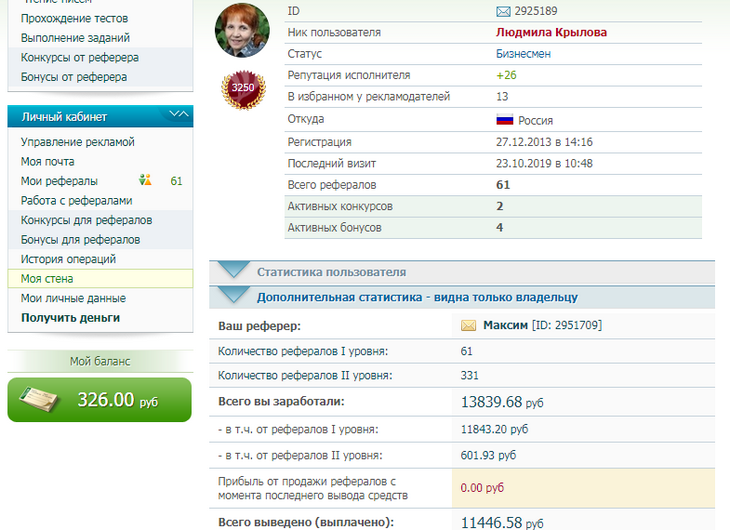730x530 pixels.
Task: Open the История операций link
Action: [x=69, y=259]
